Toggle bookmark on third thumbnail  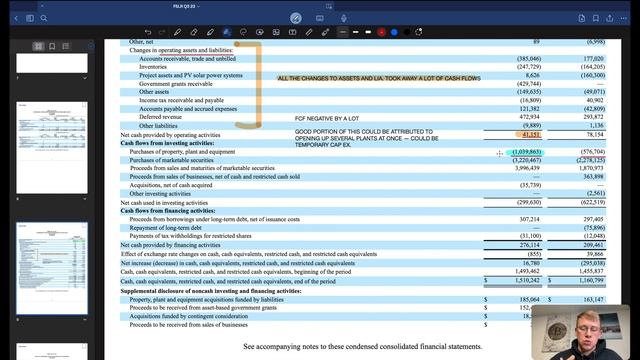pyautogui.click(x=84, y=226)
